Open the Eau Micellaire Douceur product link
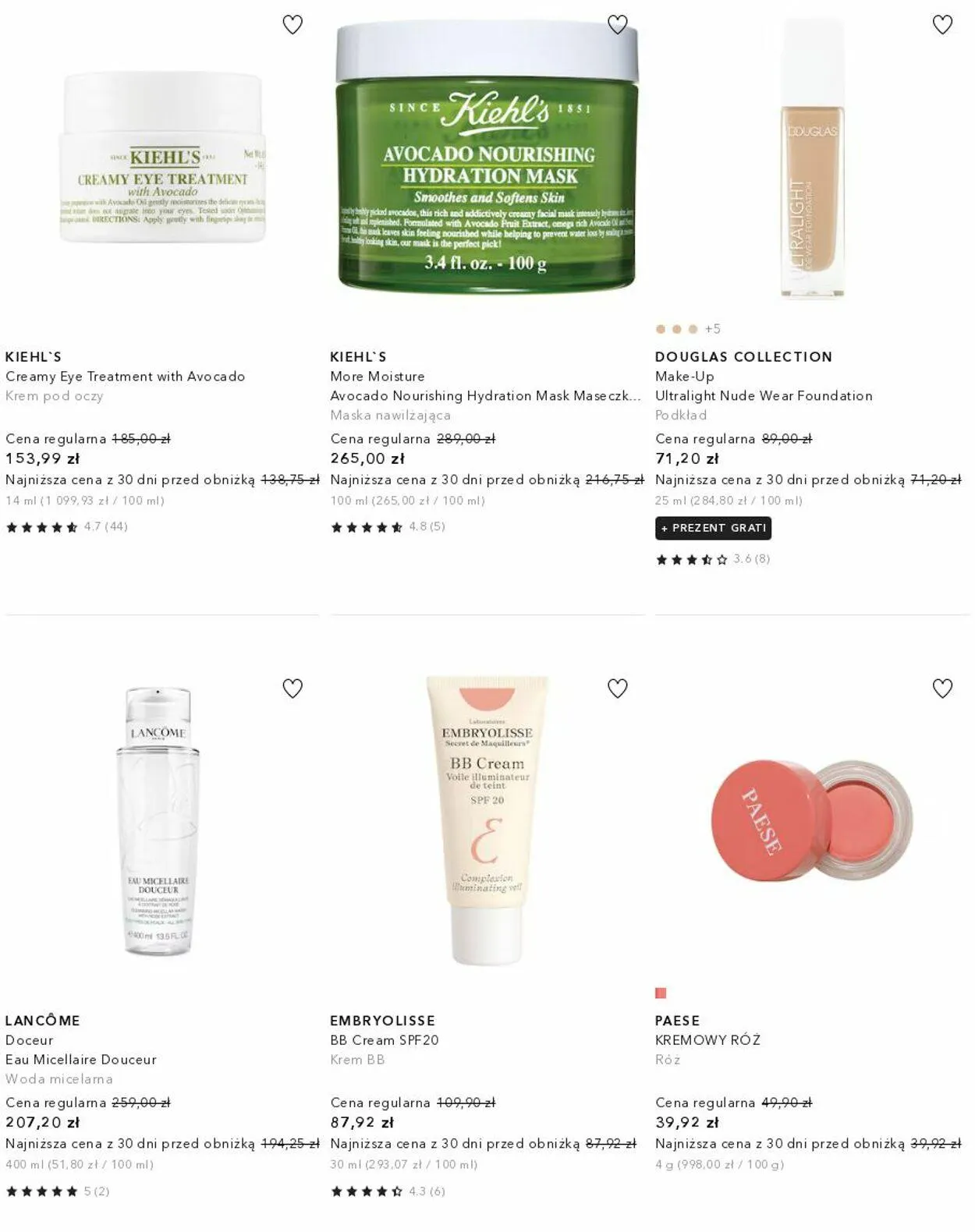 81,1060
